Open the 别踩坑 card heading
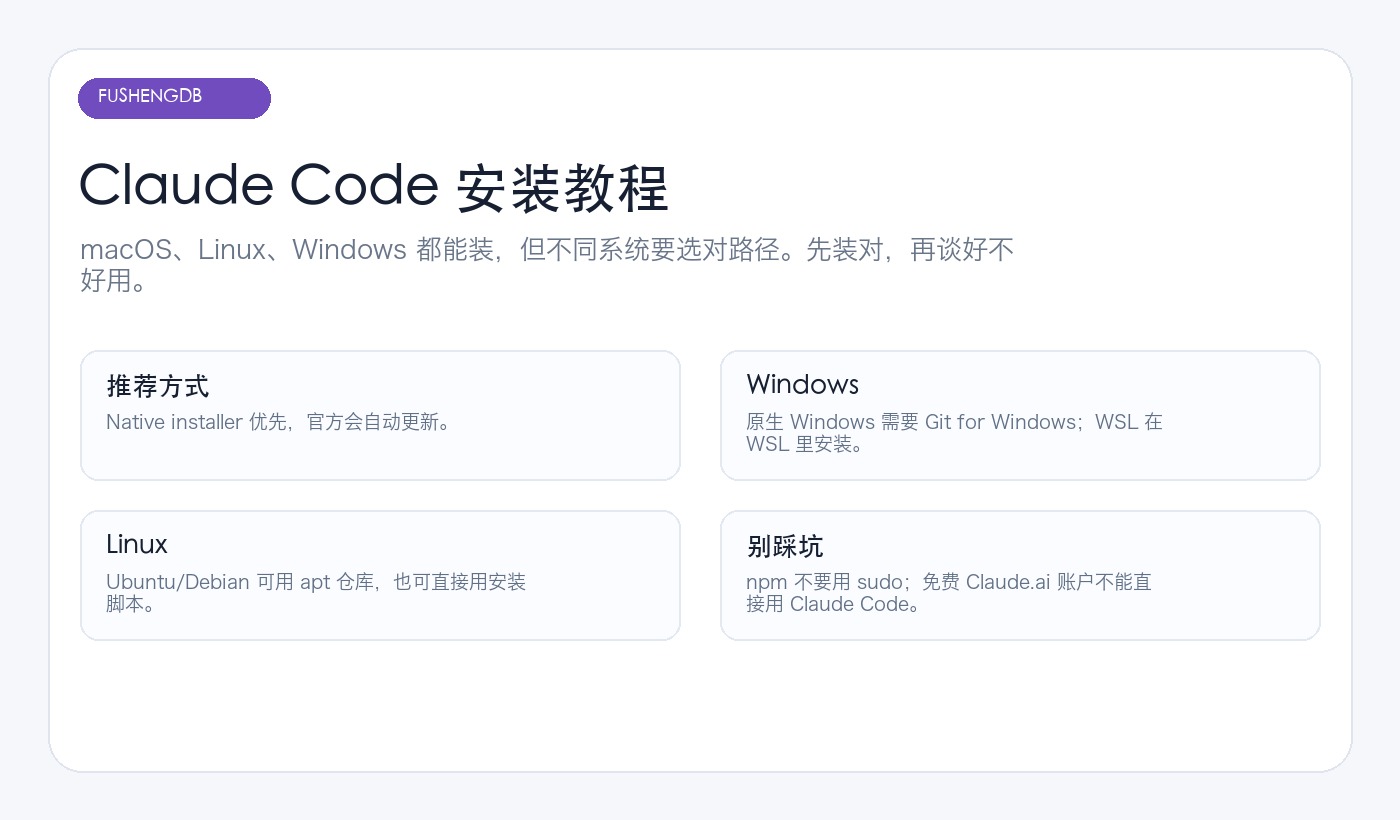The image size is (1400, 820). [x=785, y=546]
